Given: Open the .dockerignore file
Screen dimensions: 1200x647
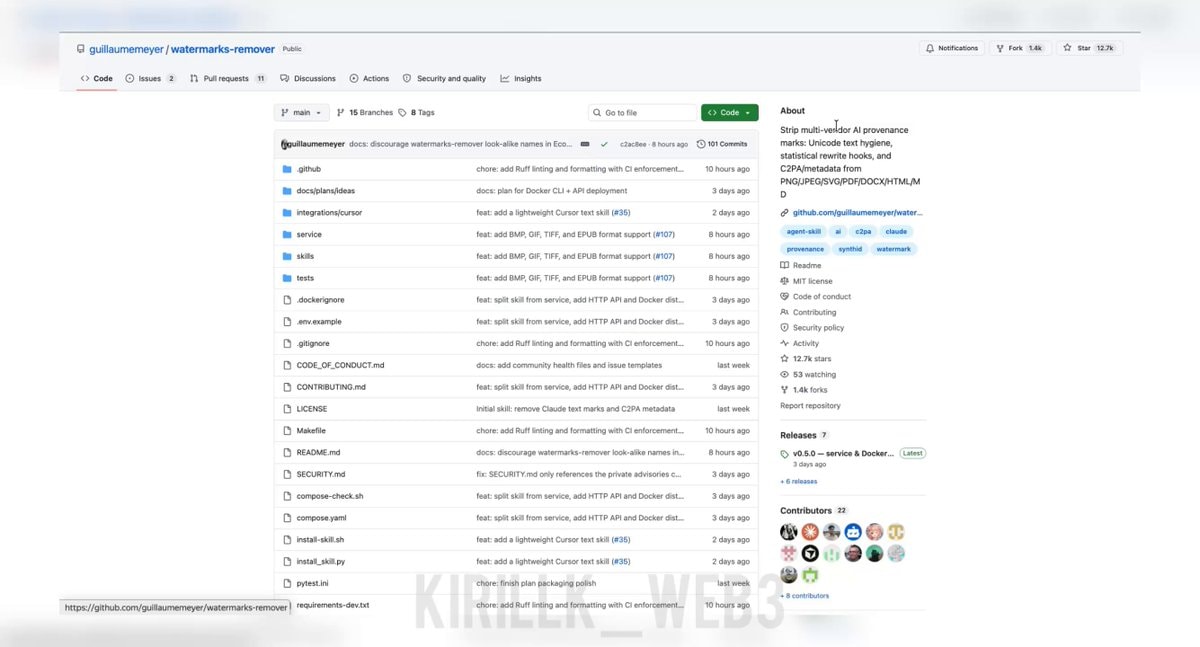Looking at the screenshot, I should click(x=320, y=300).
